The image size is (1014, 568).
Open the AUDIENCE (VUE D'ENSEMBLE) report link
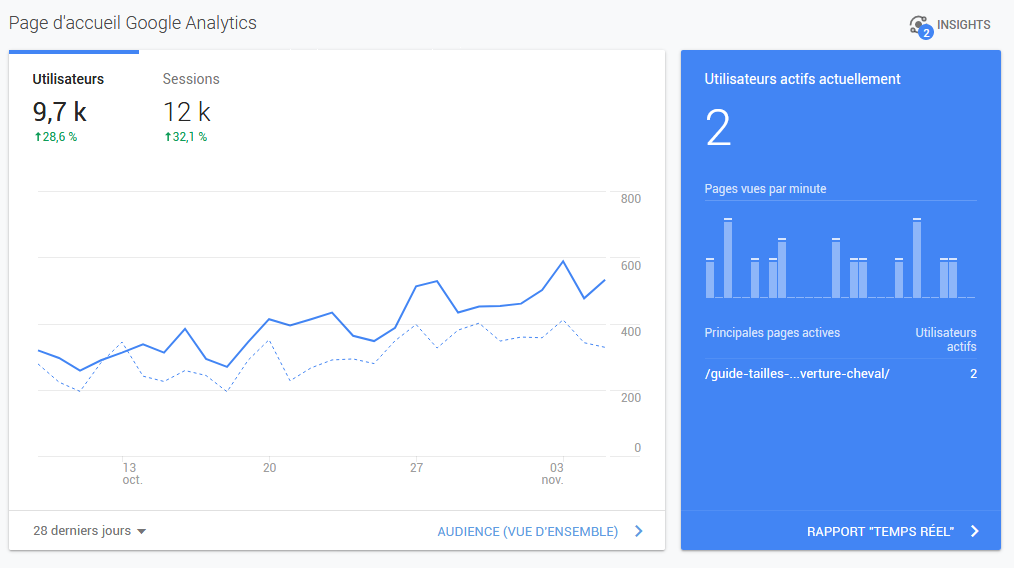(528, 531)
